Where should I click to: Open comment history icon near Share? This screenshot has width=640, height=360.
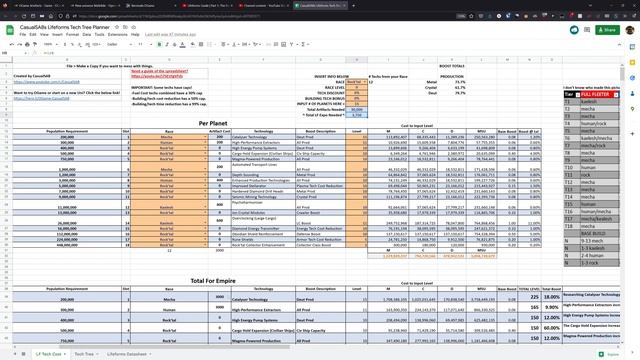click(587, 30)
